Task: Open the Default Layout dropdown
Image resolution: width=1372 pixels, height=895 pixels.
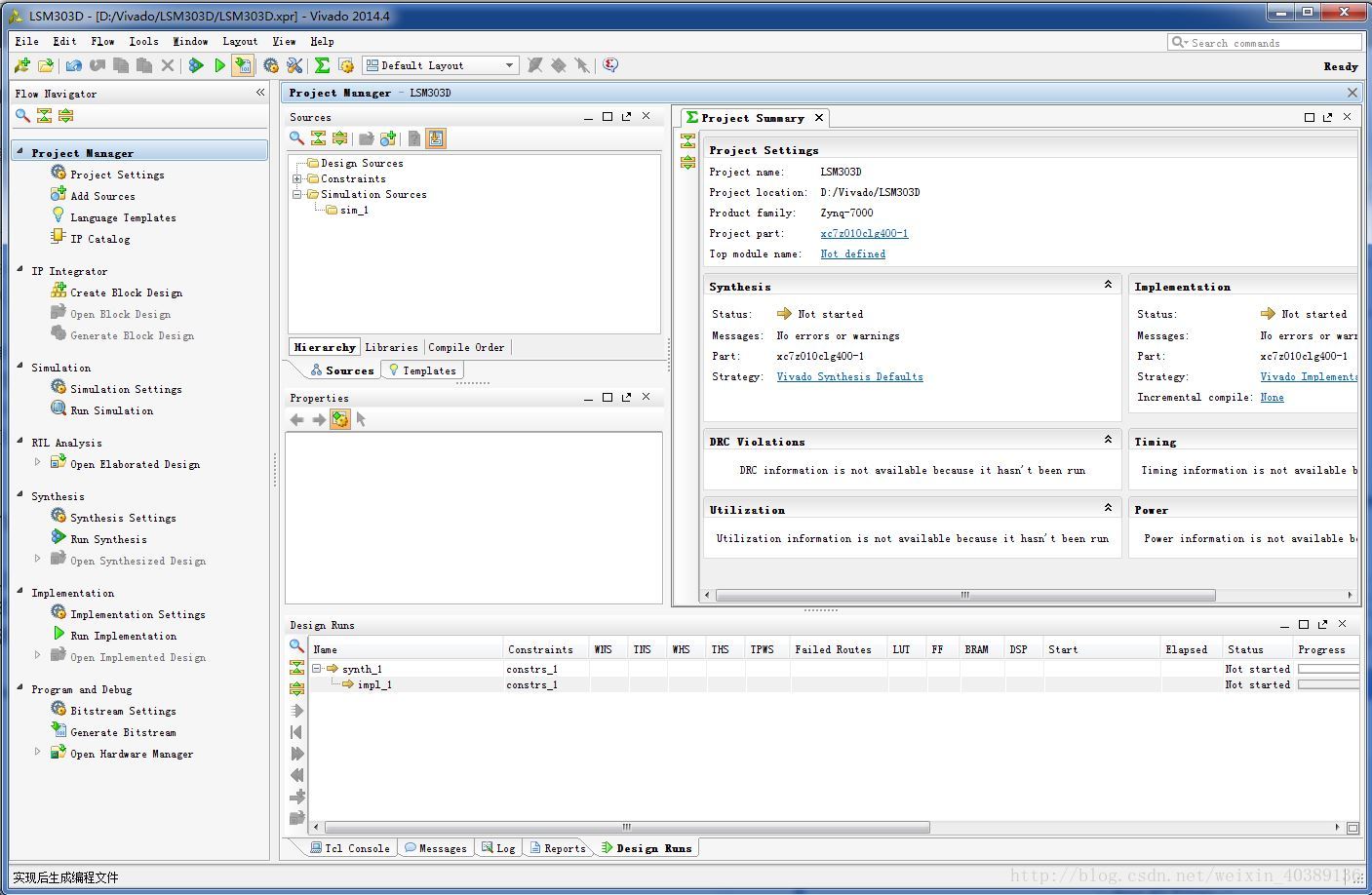Action: [441, 65]
